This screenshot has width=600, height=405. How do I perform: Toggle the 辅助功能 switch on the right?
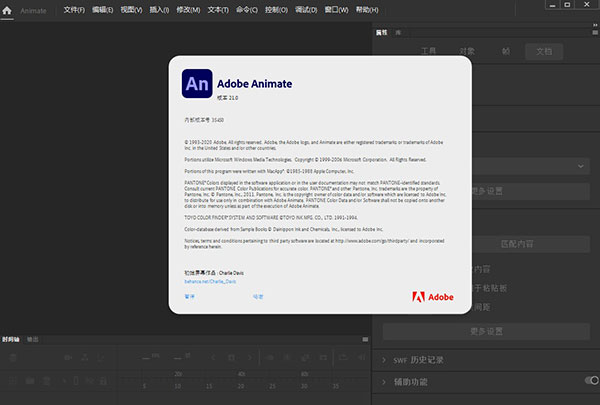592,381
